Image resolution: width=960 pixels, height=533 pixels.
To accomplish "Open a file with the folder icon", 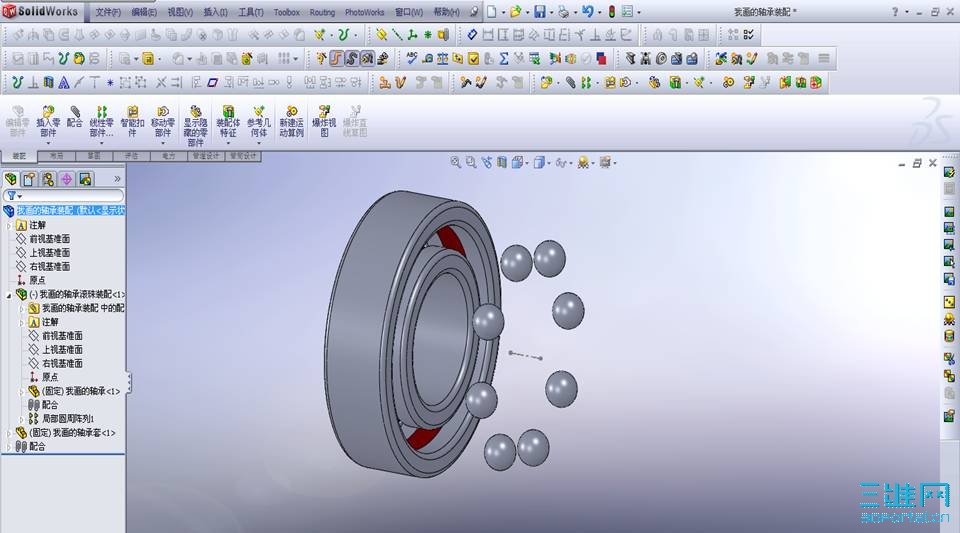I will pos(516,11).
